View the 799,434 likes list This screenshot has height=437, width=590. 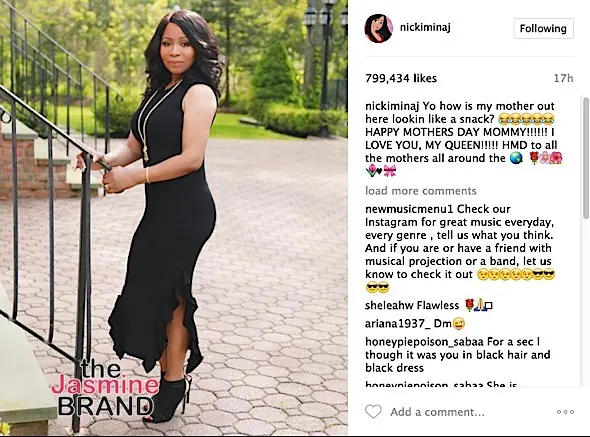pos(401,78)
